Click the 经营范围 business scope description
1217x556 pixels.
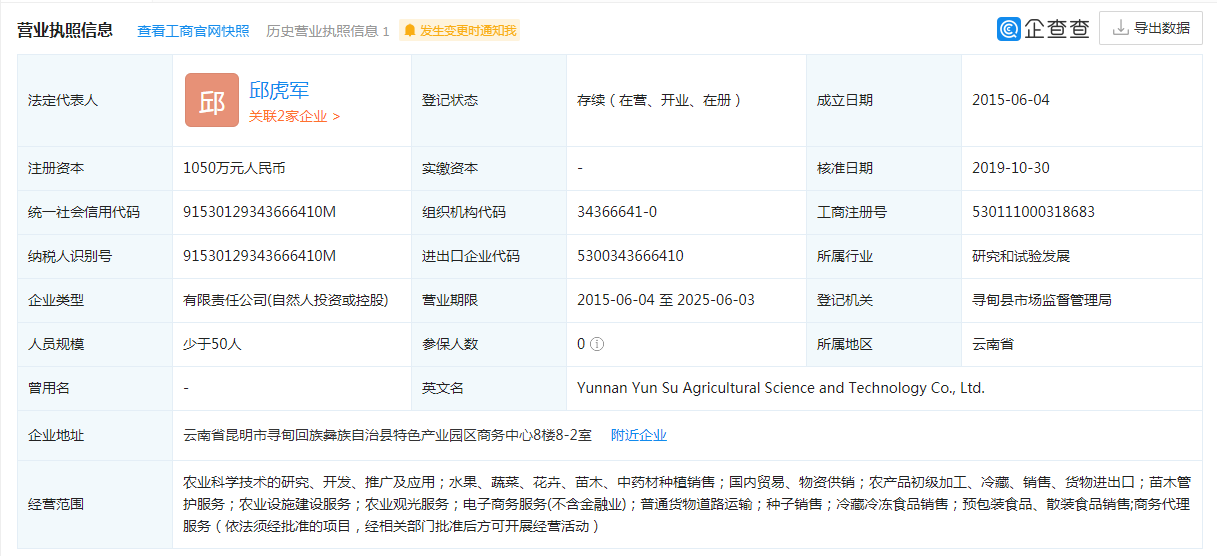point(686,503)
